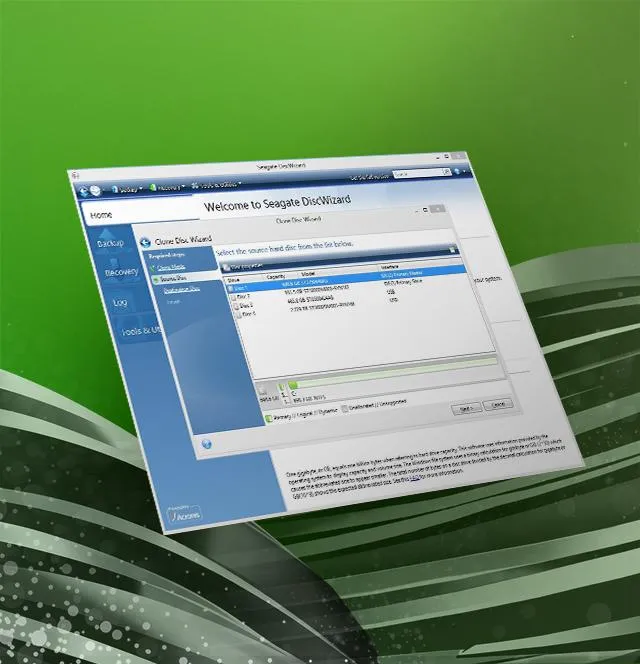Click the Drive column header
This screenshot has height=664, width=640.
[x=233, y=280]
